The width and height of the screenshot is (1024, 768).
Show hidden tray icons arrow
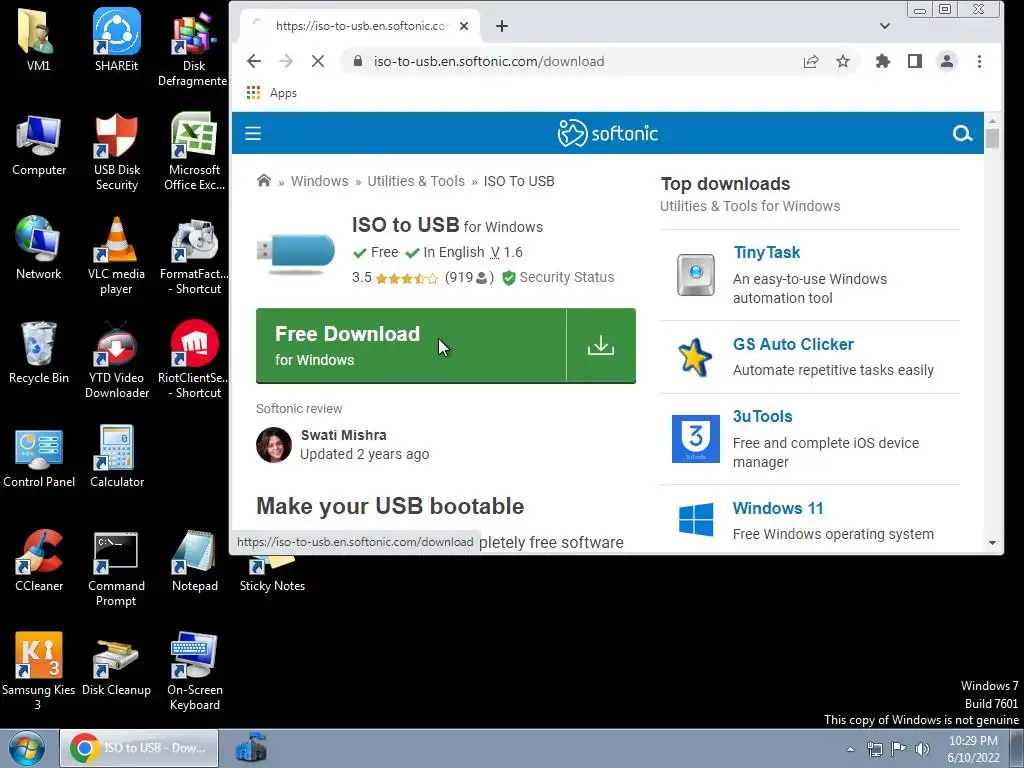tap(850, 749)
